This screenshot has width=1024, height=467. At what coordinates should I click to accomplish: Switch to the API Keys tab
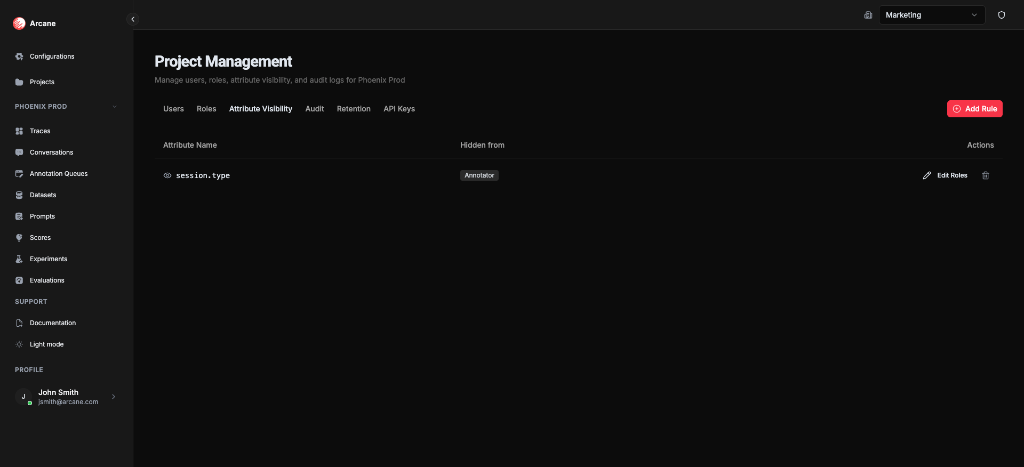[x=399, y=109]
